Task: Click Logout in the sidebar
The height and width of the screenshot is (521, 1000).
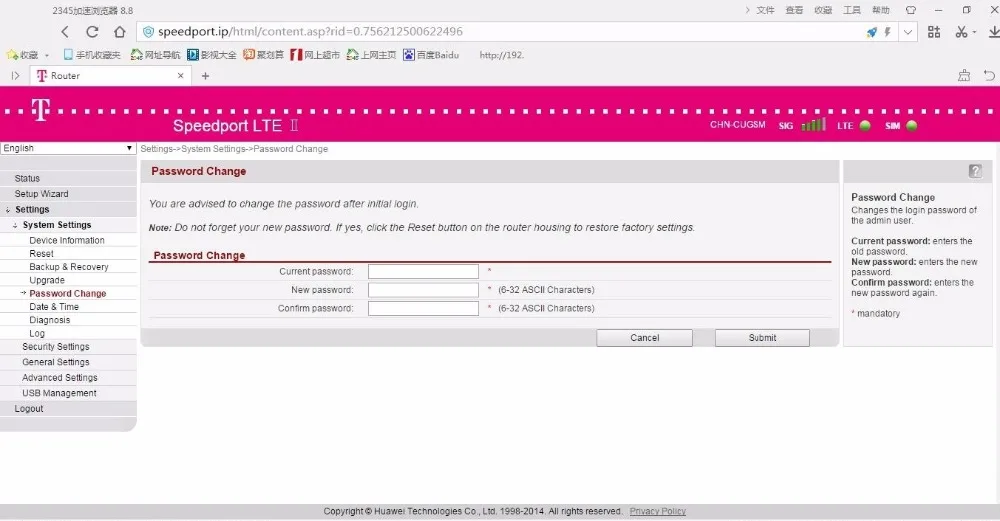Action: 29,409
